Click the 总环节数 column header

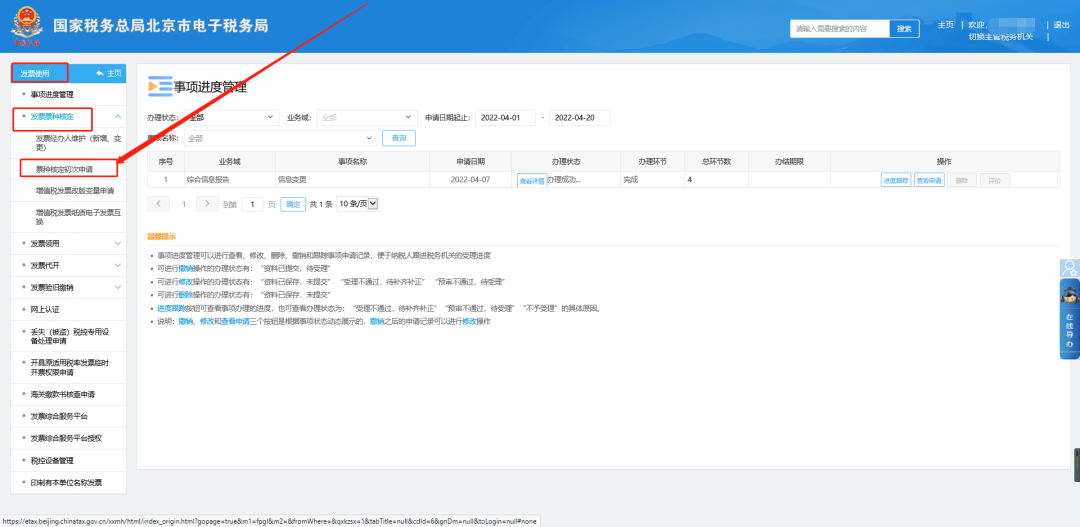click(x=716, y=161)
